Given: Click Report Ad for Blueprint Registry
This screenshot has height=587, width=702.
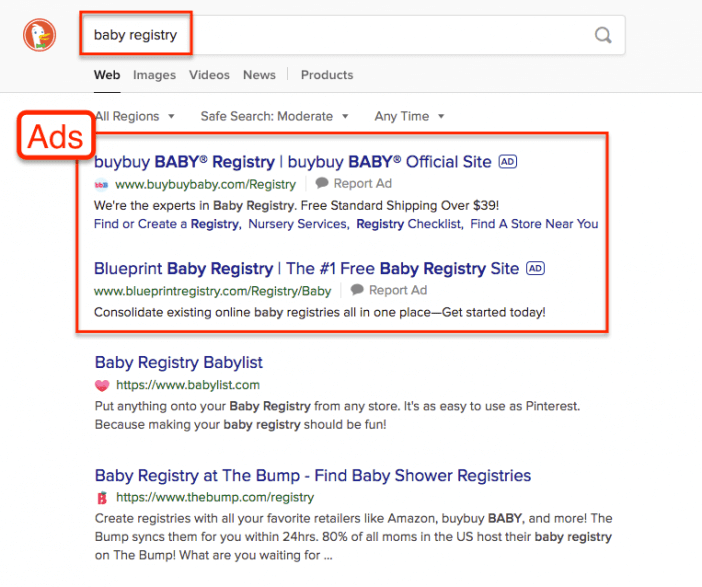Looking at the screenshot, I should (x=398, y=290).
